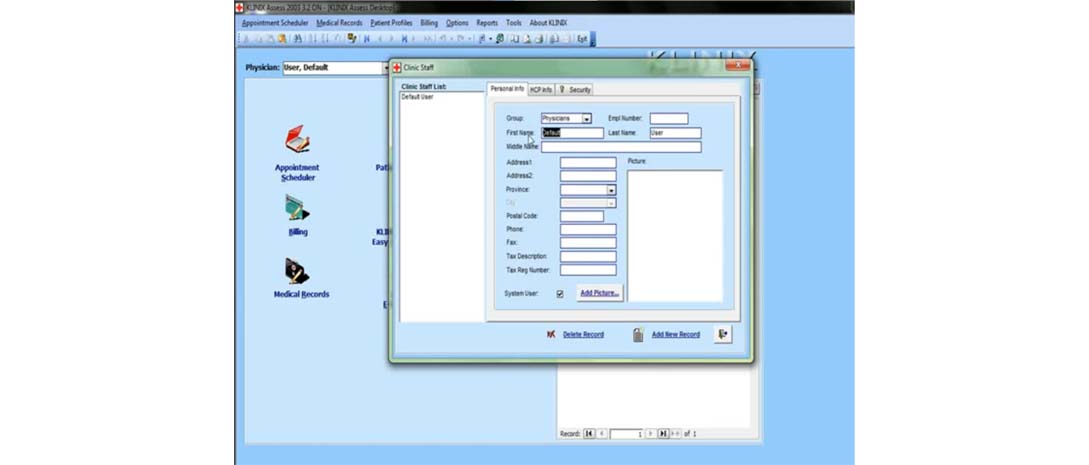This screenshot has width=1089, height=465.
Task: Toggle the System User checkbox
Action: [x=560, y=294]
